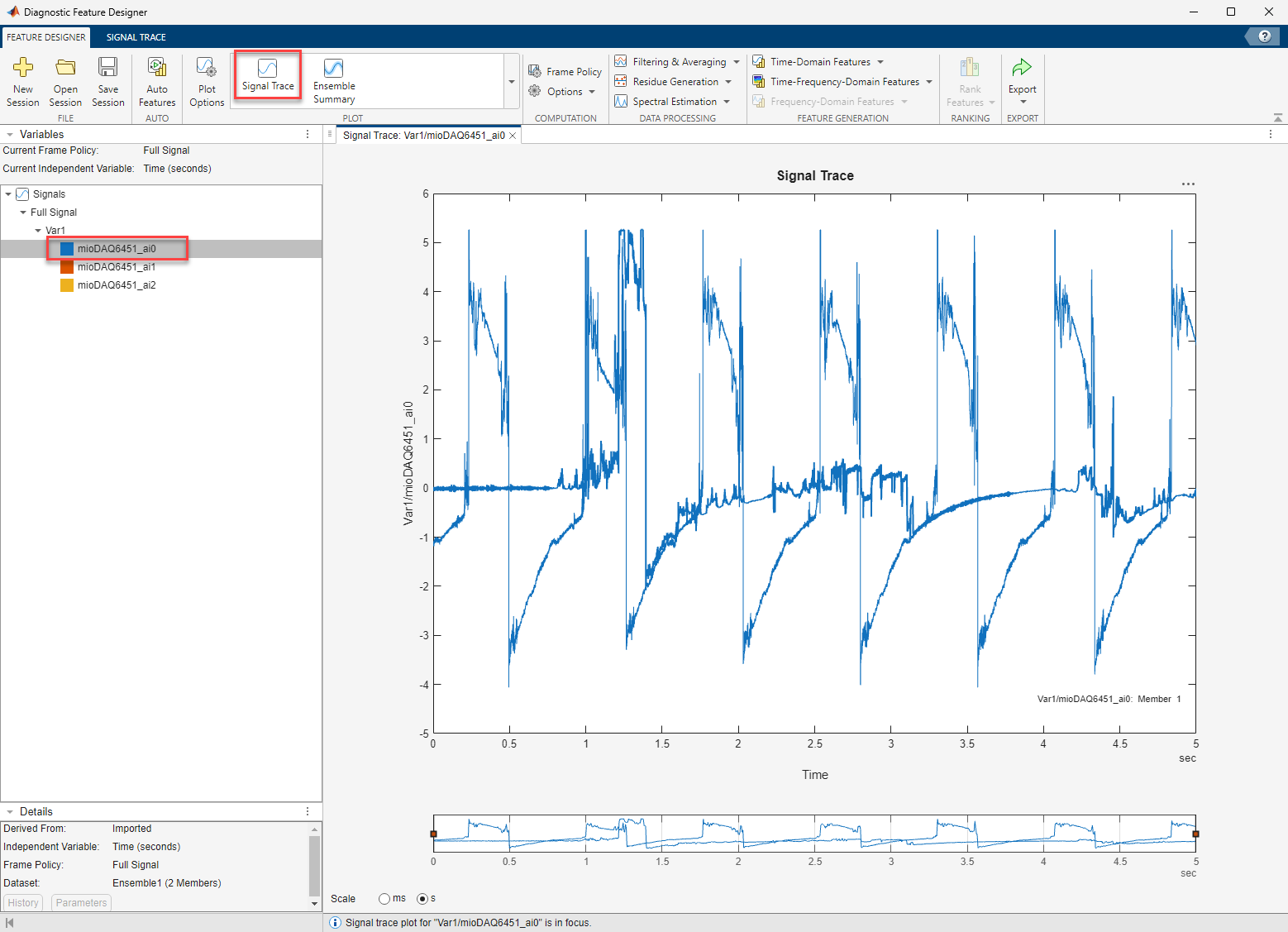Click the New Session icon
The width and height of the screenshot is (1288, 932).
tap(23, 68)
